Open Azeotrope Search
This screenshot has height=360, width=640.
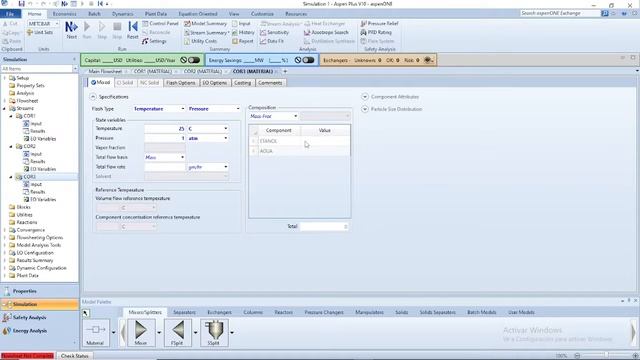click(326, 32)
